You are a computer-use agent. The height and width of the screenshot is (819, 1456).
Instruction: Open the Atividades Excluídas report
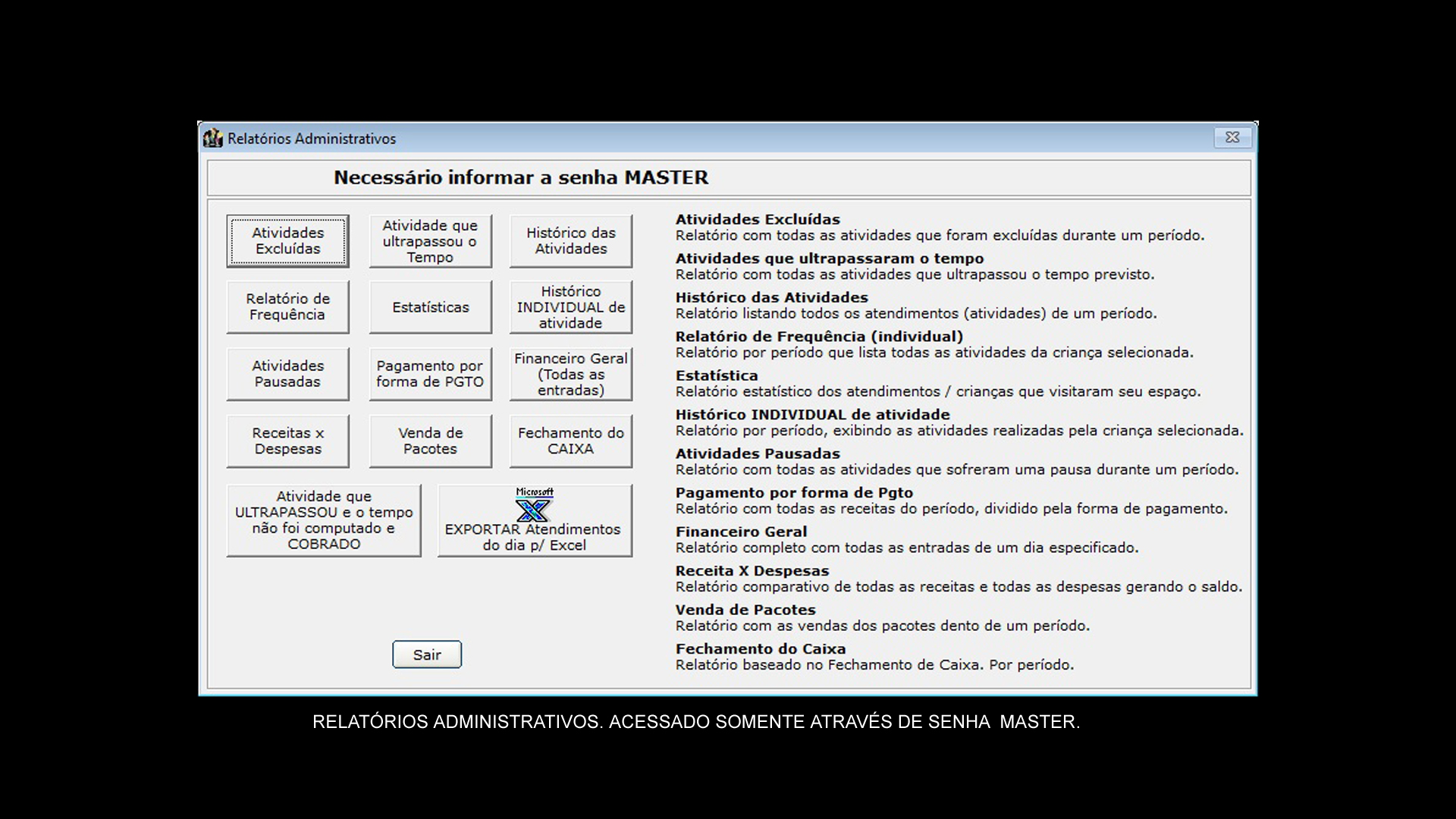click(x=287, y=241)
